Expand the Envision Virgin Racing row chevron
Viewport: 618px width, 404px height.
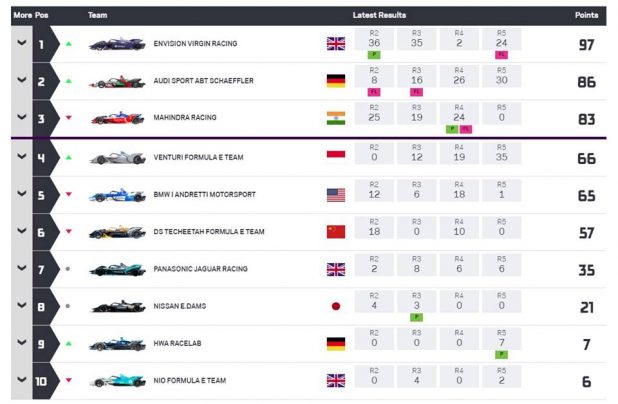point(20,44)
